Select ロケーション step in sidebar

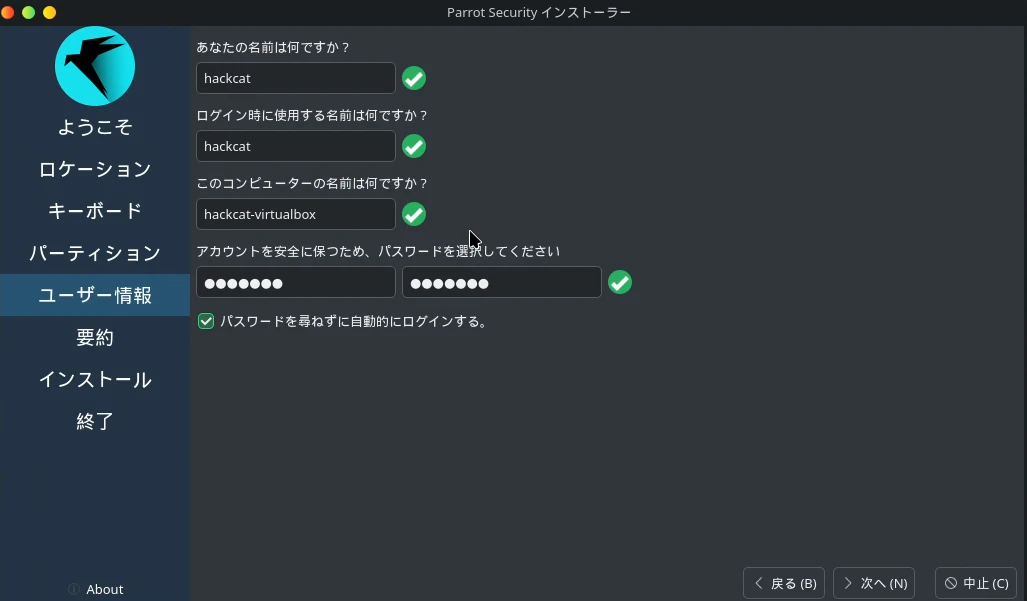coord(95,169)
